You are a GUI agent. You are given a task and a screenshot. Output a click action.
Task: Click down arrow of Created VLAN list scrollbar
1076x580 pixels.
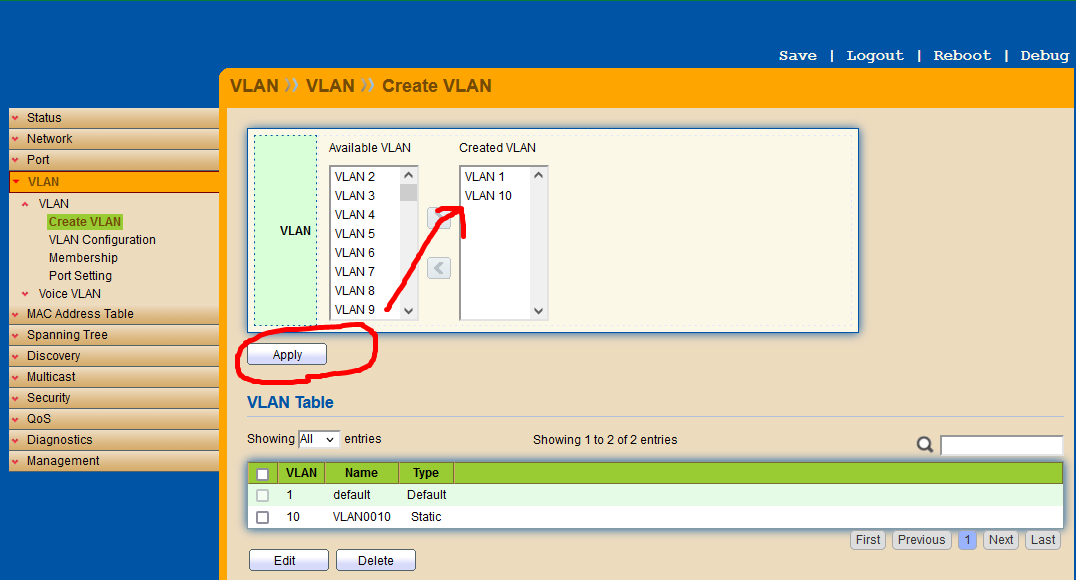point(539,311)
